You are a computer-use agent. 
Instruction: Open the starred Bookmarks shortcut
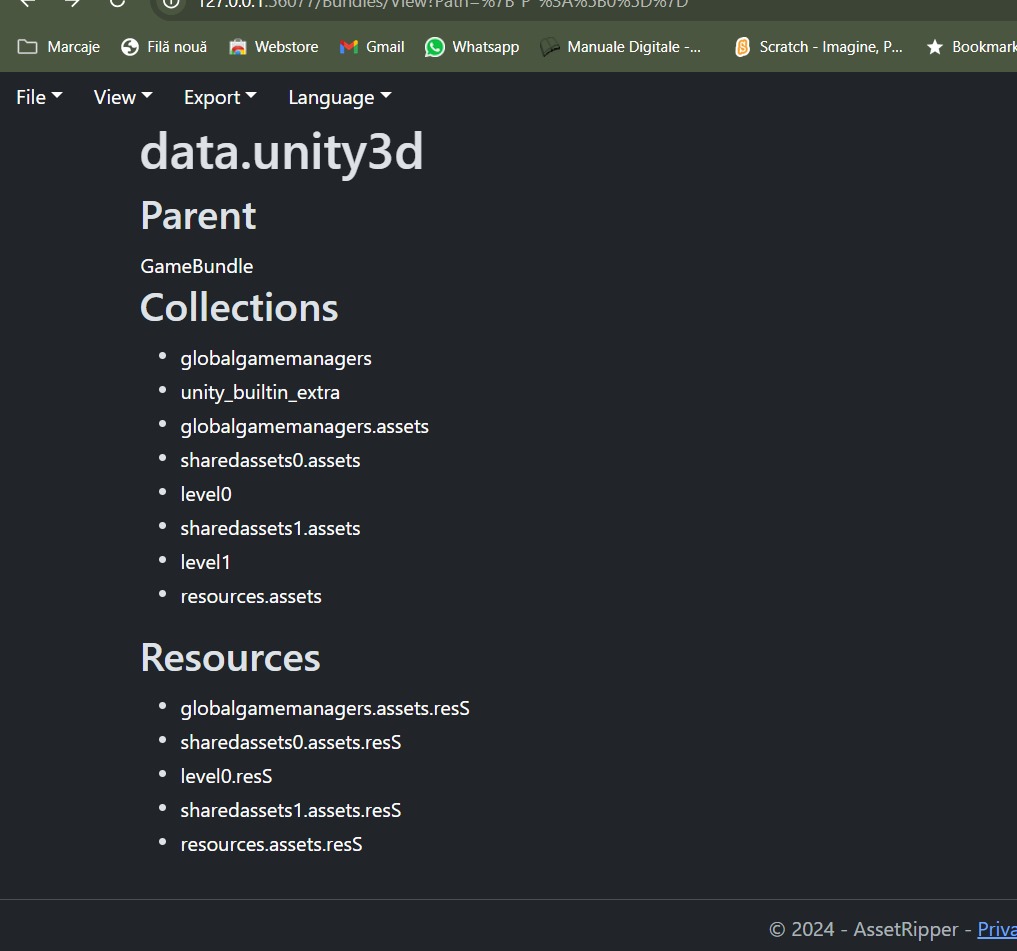point(971,47)
